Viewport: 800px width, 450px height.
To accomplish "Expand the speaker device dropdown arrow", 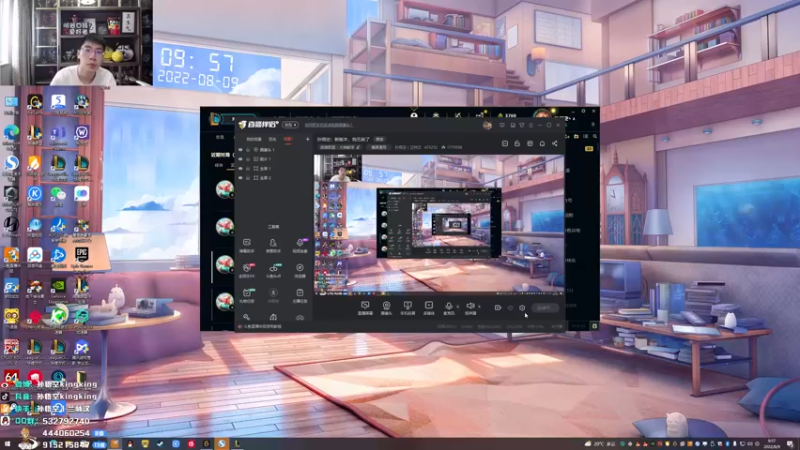I will pyautogui.click(x=479, y=307).
